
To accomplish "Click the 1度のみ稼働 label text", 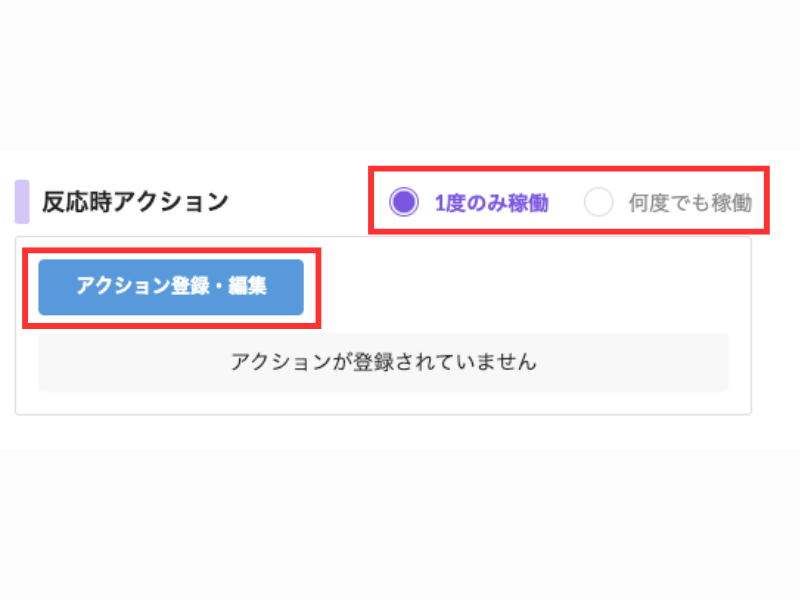I will [491, 203].
